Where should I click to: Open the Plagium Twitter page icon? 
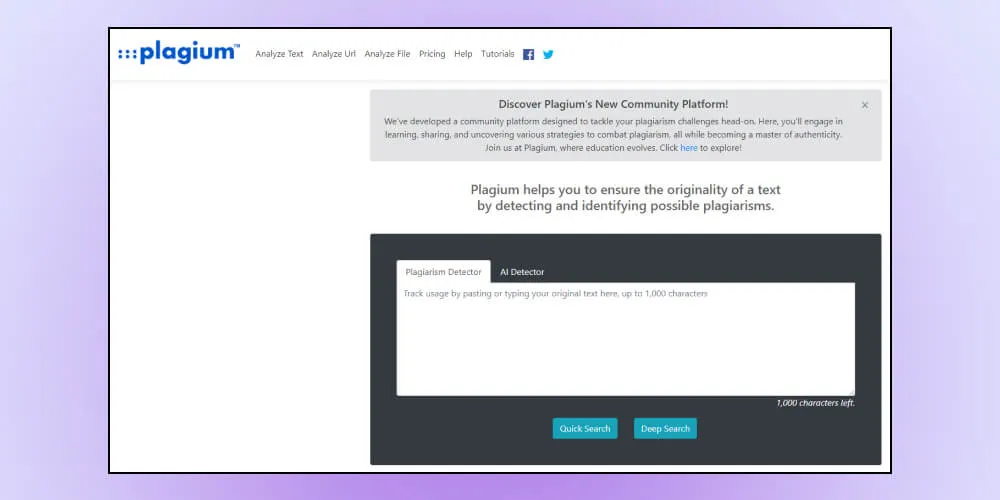(x=548, y=55)
